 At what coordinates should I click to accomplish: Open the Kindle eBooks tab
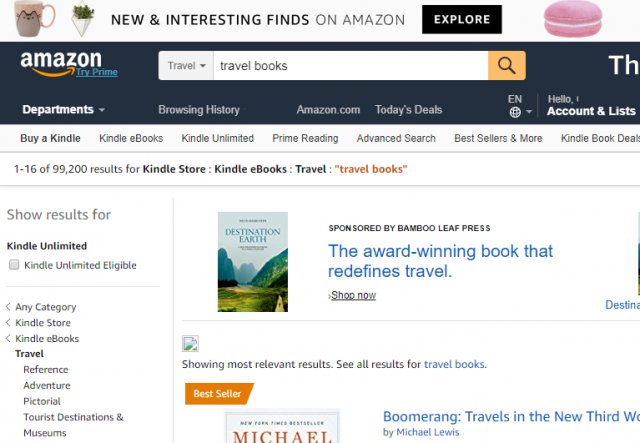click(x=131, y=138)
